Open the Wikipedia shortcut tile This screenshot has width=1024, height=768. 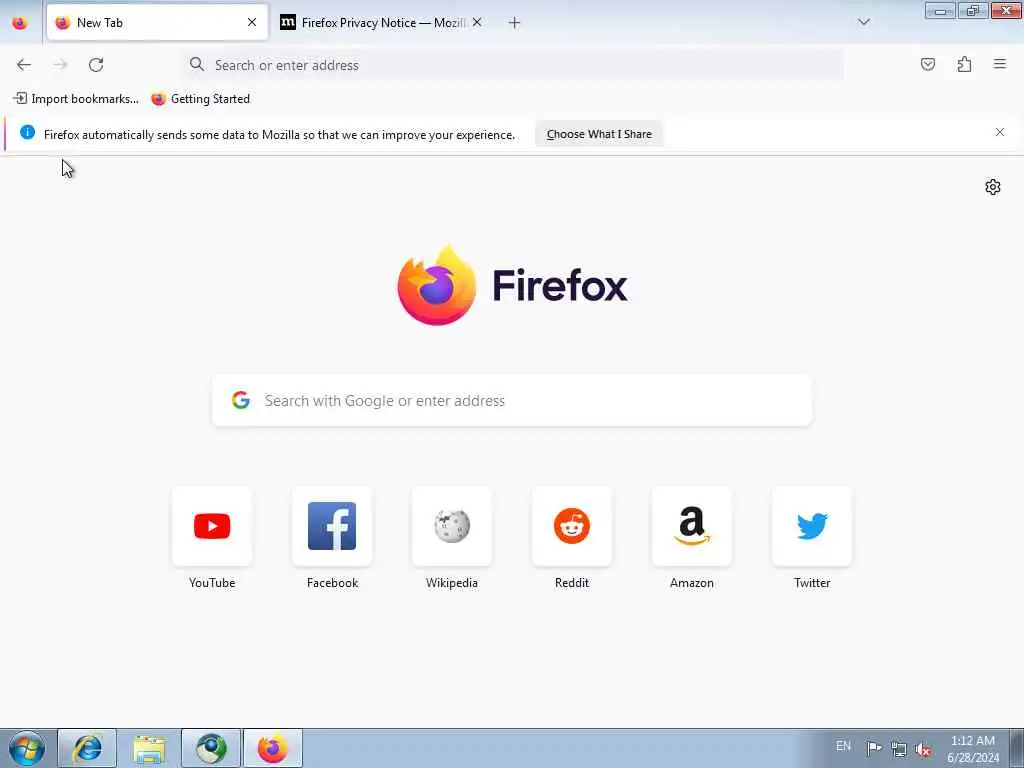pos(452,526)
